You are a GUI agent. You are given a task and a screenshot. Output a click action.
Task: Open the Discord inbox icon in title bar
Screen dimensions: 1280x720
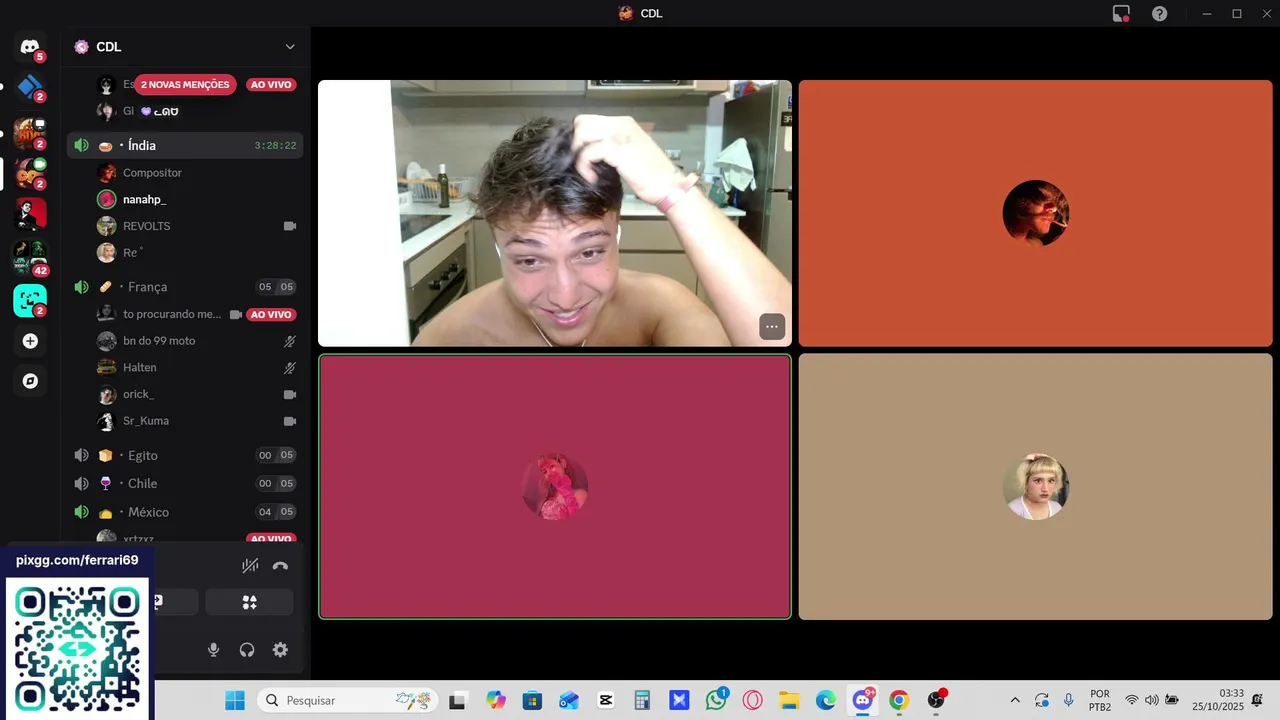tap(1121, 14)
